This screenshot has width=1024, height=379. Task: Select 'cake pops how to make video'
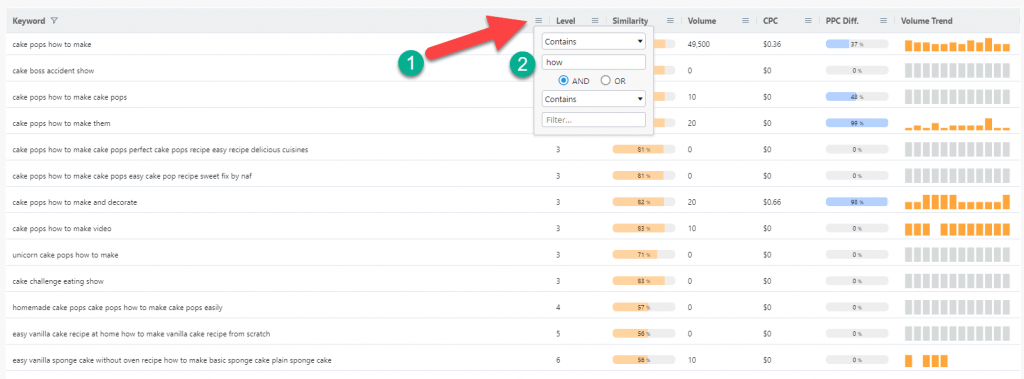62,229
